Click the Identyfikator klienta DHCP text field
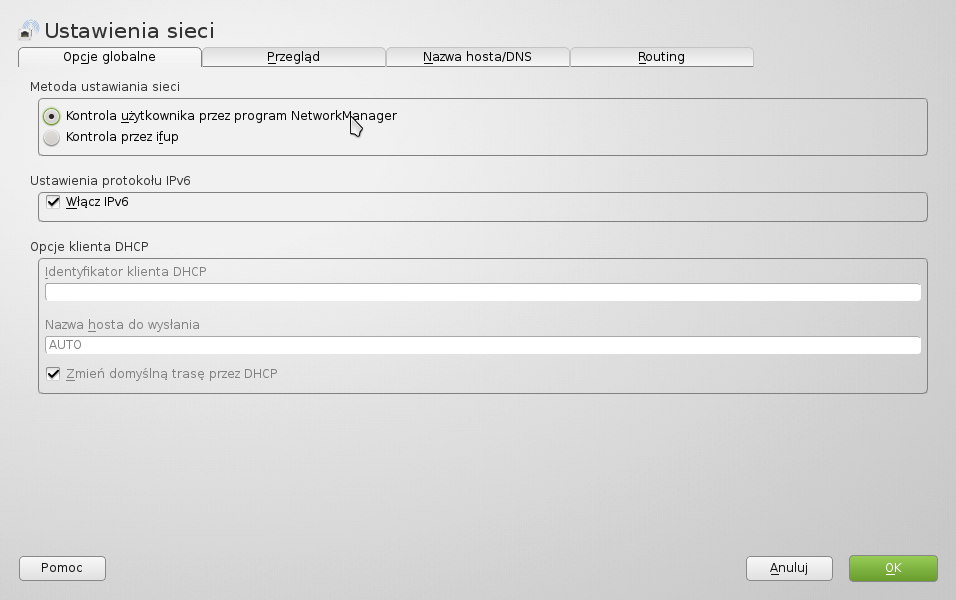Screen dimensions: 956x600 482,292
